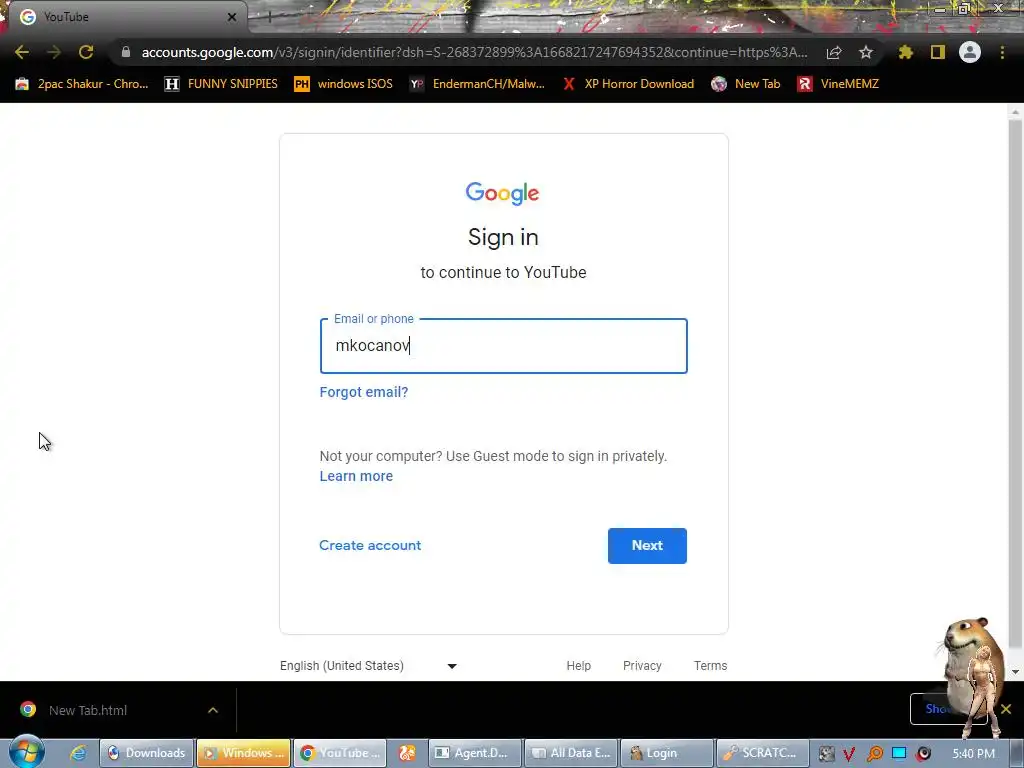The width and height of the screenshot is (1024, 768).
Task: Open the EndermanCH/Malw... bookmark
Action: 477,84
